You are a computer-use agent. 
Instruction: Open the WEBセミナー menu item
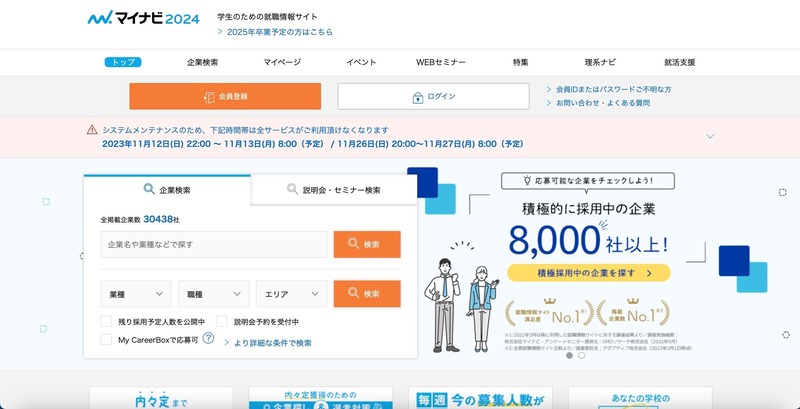tap(441, 62)
